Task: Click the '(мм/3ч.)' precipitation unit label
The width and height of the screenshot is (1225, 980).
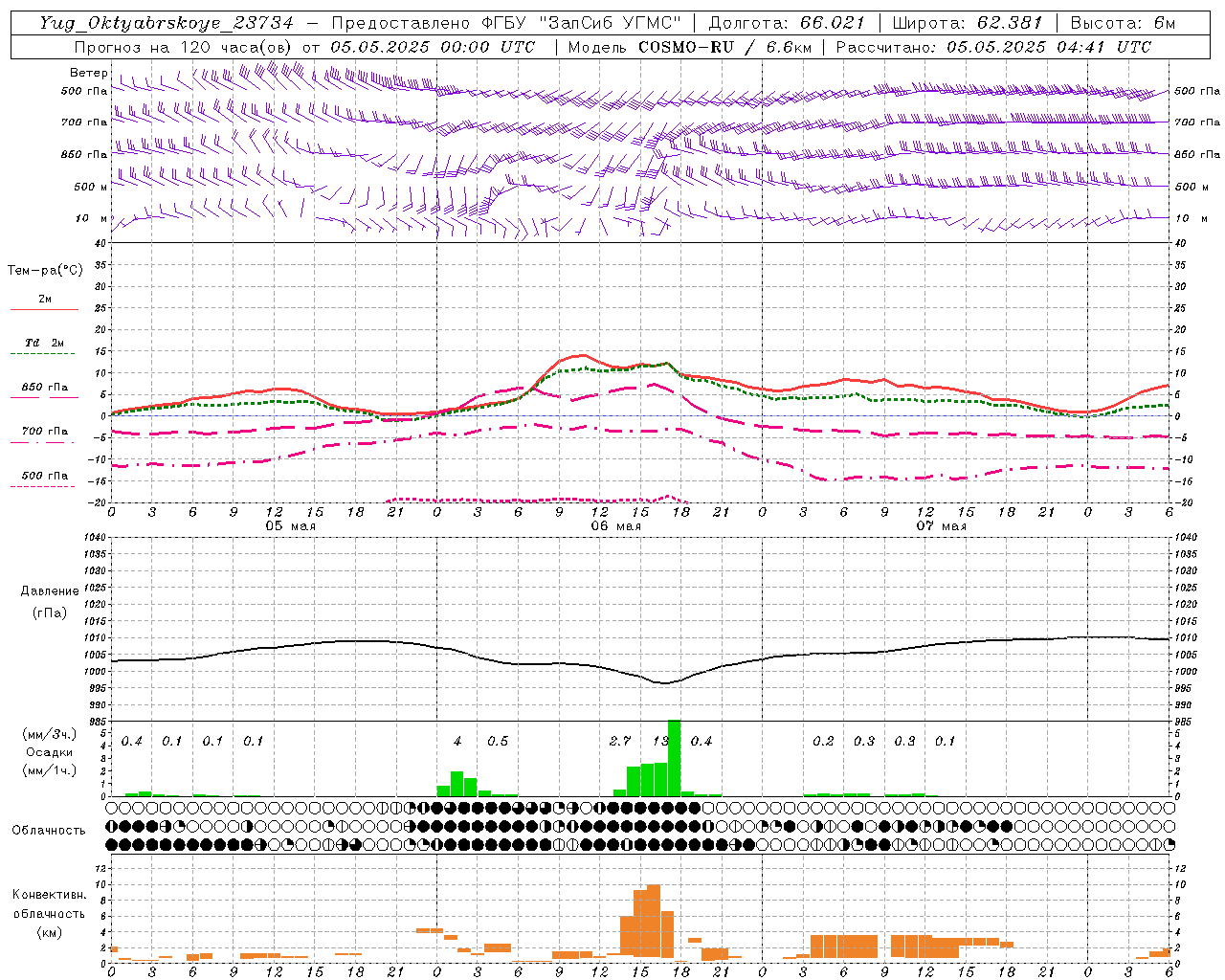Action: click(x=49, y=734)
